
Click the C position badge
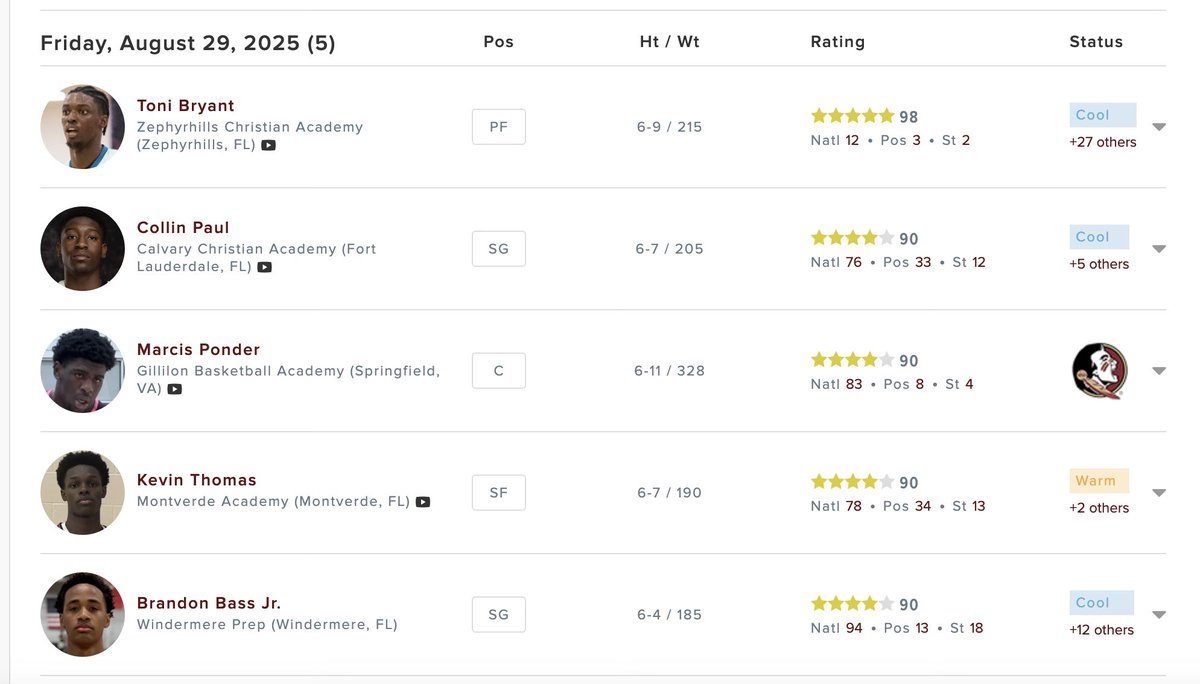(498, 371)
